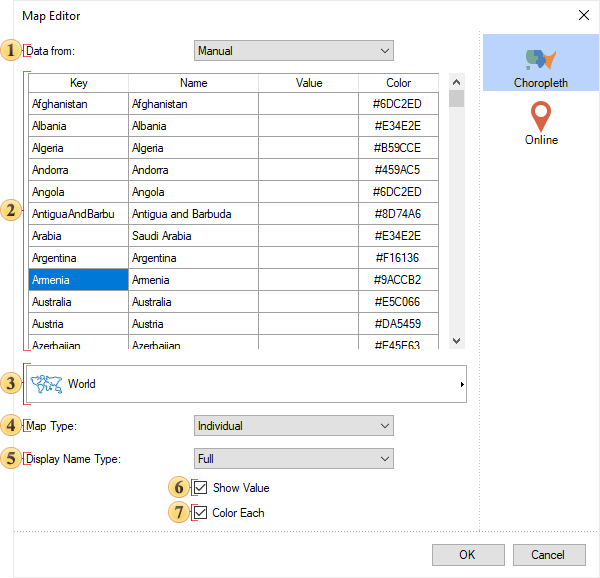
Task: Click the scrollbar down arrow
Action: pyautogui.click(x=456, y=340)
